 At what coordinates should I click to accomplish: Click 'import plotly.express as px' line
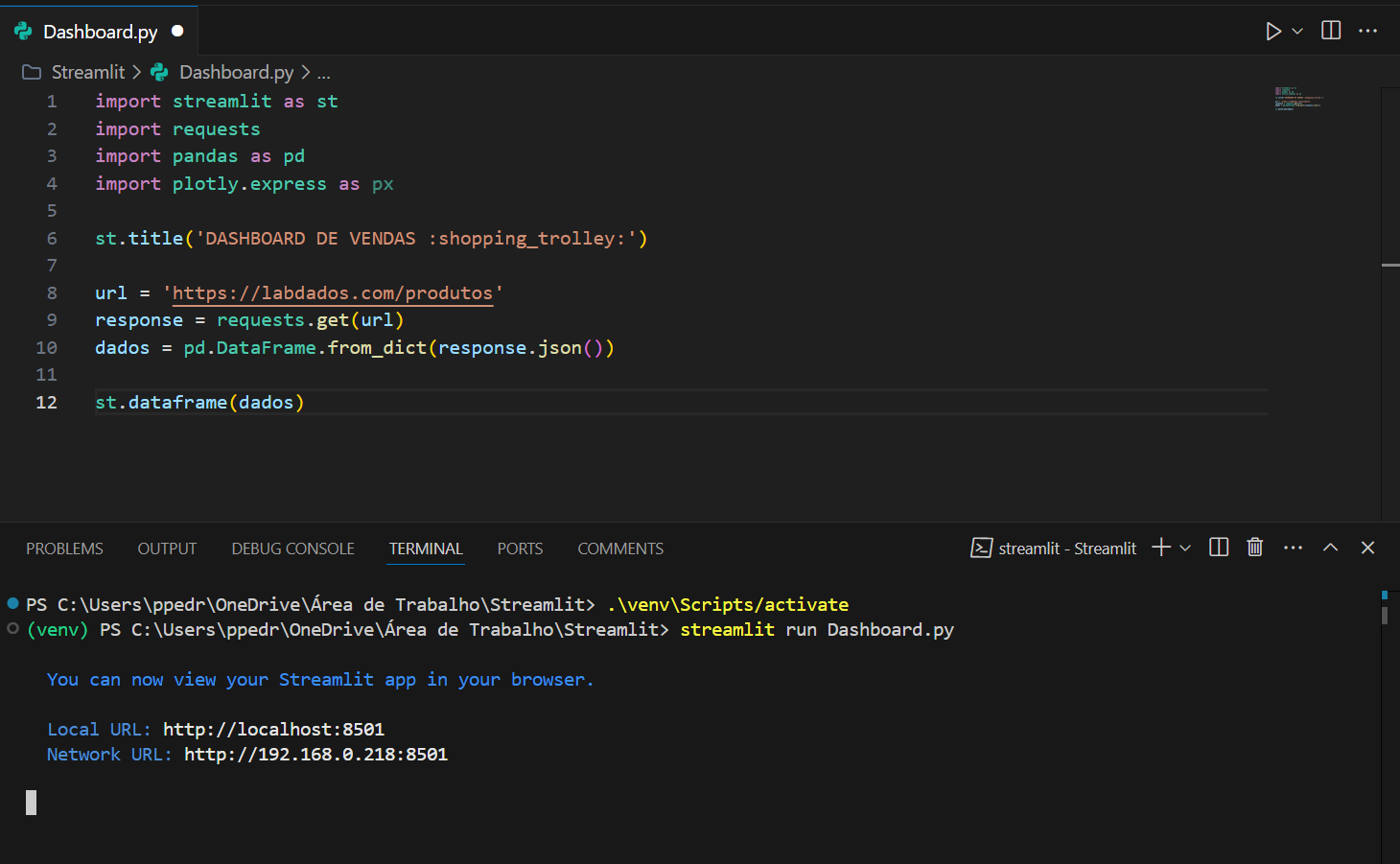click(x=244, y=184)
